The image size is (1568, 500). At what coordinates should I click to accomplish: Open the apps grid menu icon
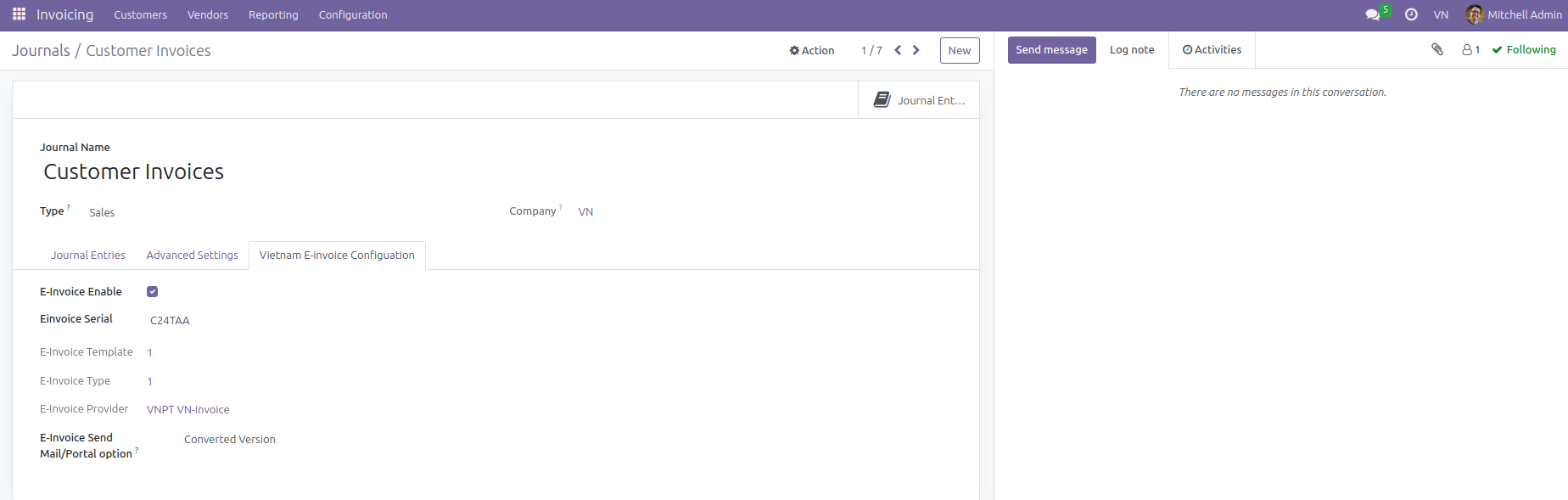(19, 14)
